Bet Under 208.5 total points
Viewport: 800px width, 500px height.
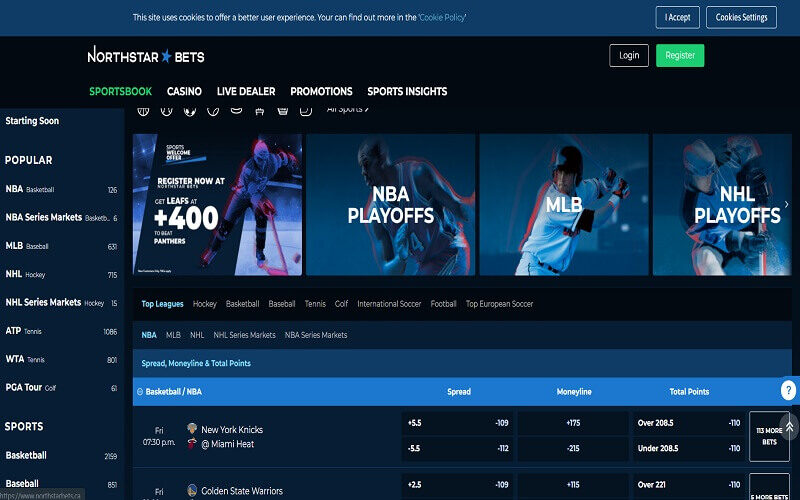pos(689,448)
